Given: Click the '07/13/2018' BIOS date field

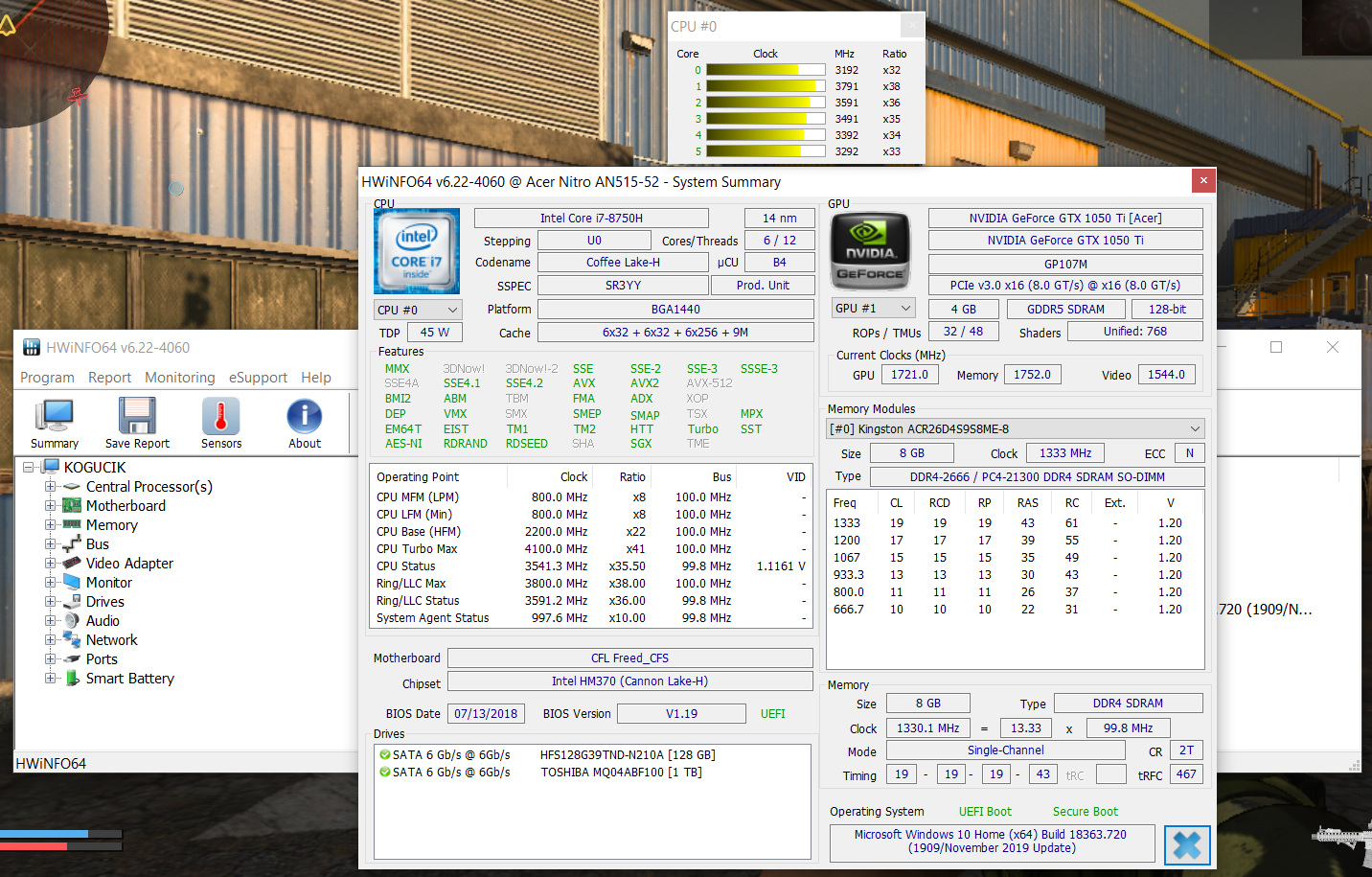Looking at the screenshot, I should click(486, 713).
